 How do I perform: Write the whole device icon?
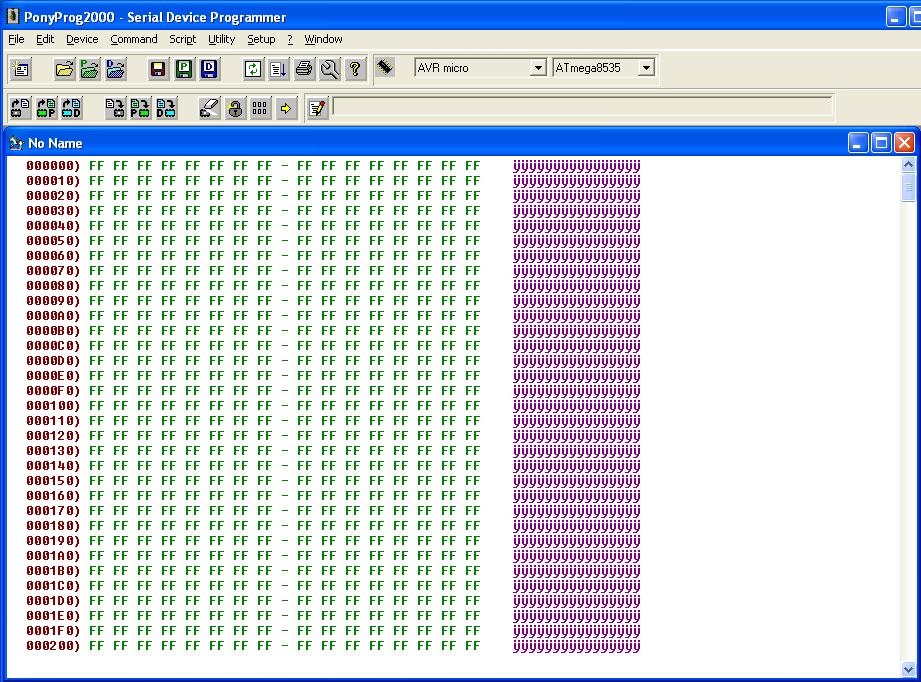click(x=115, y=108)
